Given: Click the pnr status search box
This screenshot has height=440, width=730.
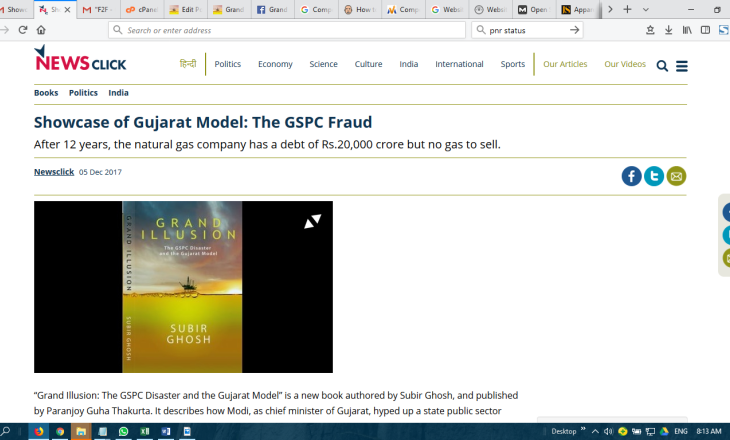Looking at the screenshot, I should point(526,30).
